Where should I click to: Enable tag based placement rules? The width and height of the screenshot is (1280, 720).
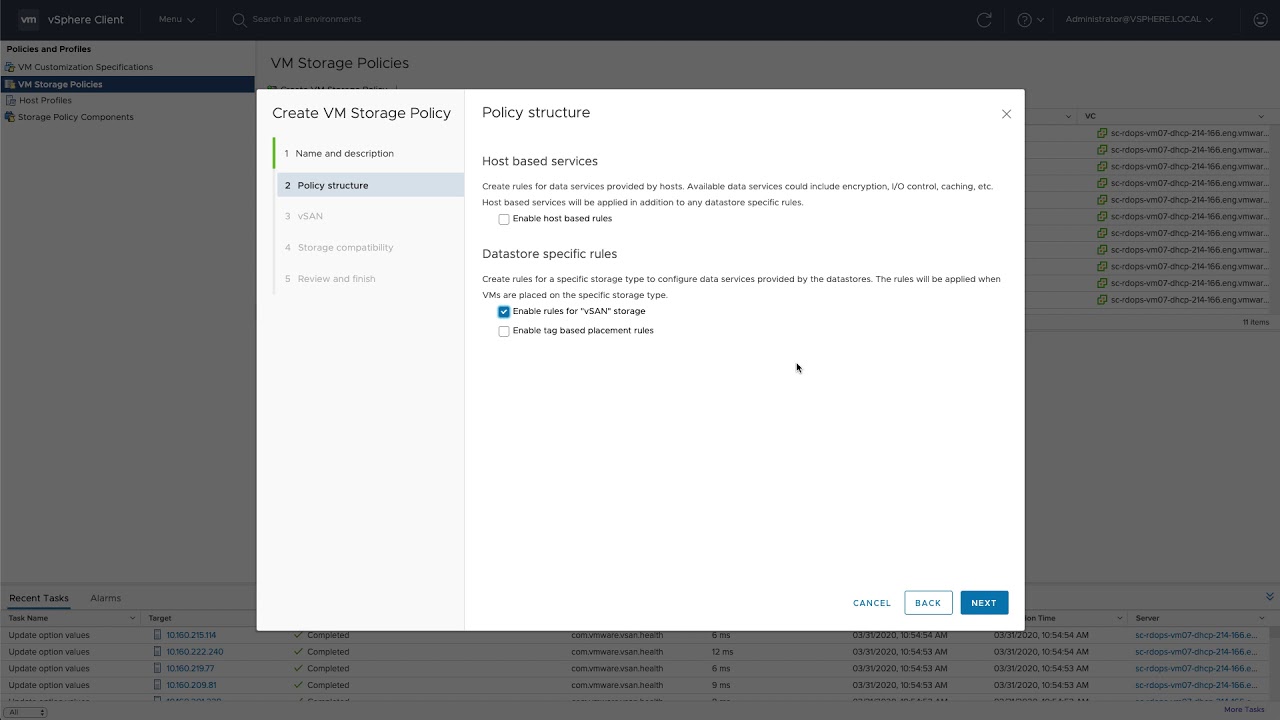[504, 331]
